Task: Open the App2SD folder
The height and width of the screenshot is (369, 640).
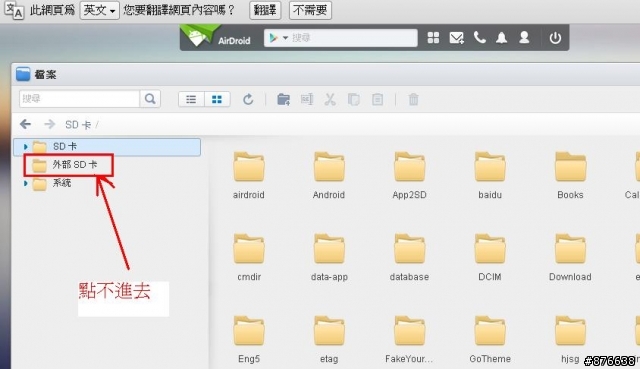Action: [409, 176]
